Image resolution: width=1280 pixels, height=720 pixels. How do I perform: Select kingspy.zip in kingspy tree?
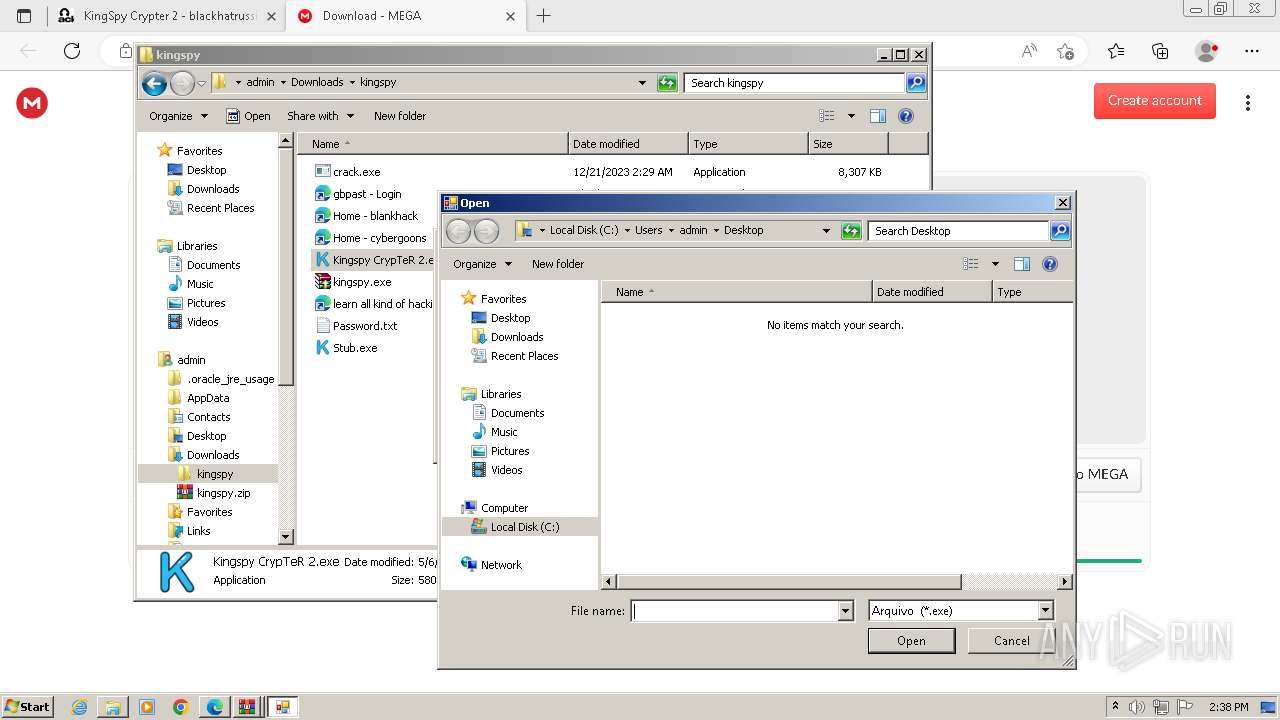pyautogui.click(x=213, y=493)
